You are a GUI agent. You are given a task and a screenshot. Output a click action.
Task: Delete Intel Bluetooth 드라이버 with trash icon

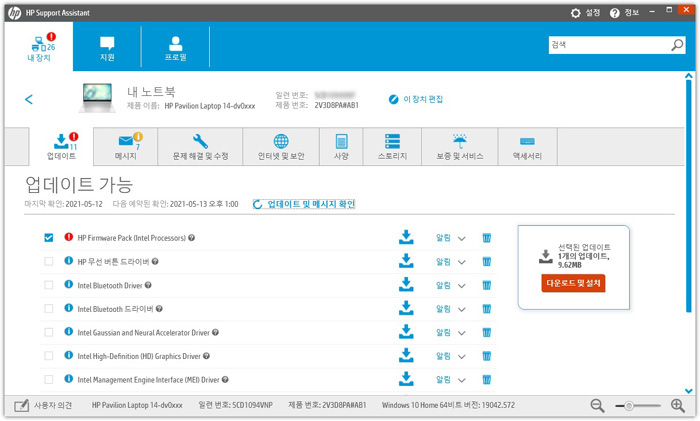click(487, 309)
